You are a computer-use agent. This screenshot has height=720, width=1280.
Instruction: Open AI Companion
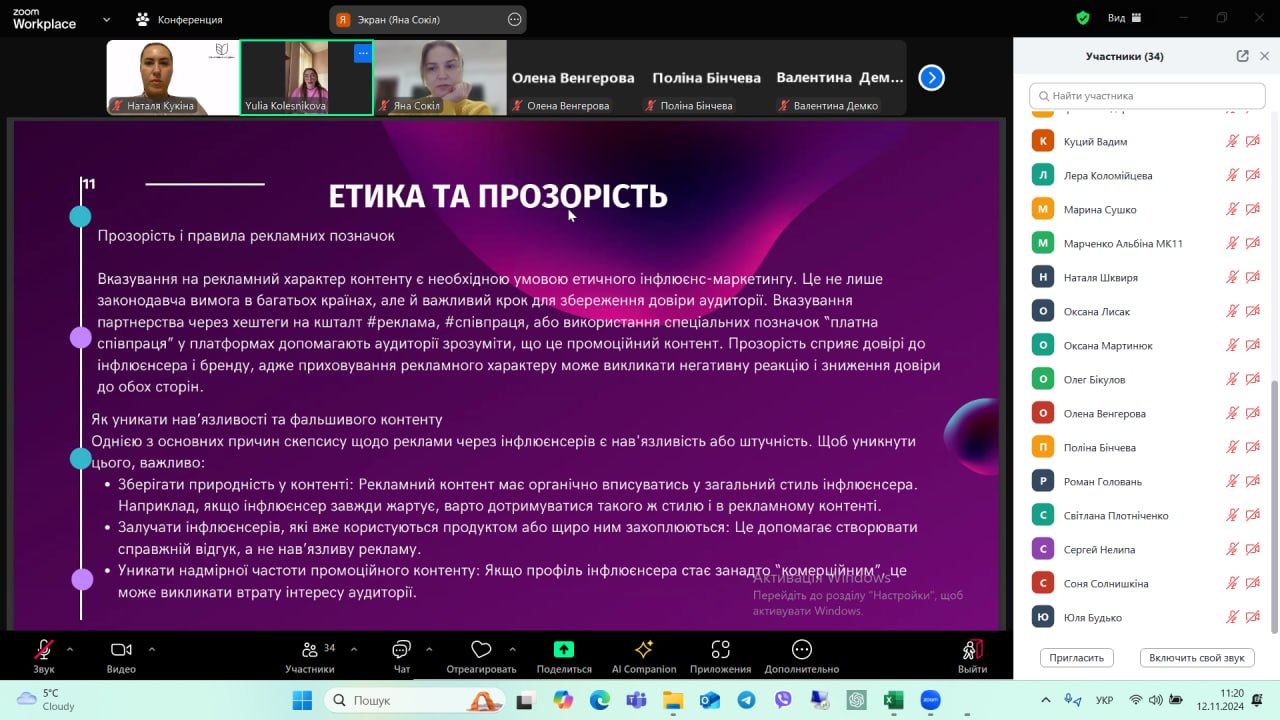(644, 655)
